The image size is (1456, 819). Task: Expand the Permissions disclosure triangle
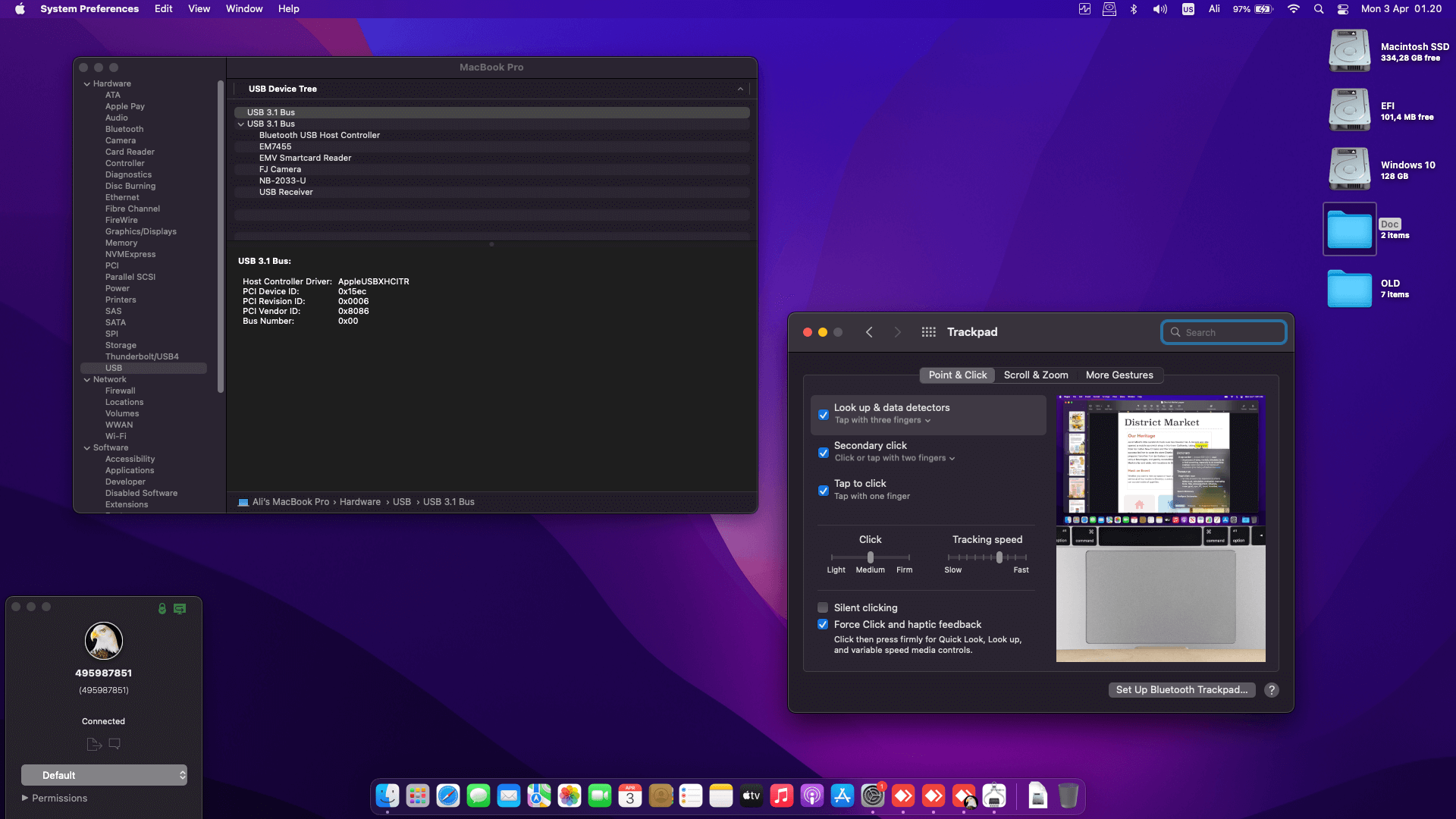pos(25,798)
